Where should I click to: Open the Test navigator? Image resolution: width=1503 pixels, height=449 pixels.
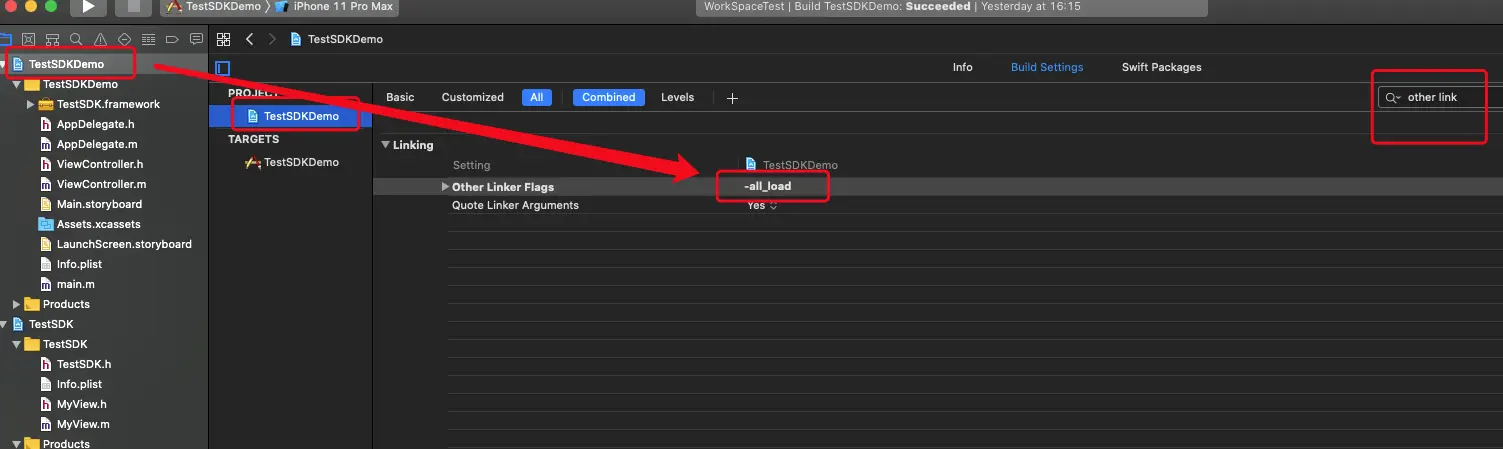click(124, 39)
